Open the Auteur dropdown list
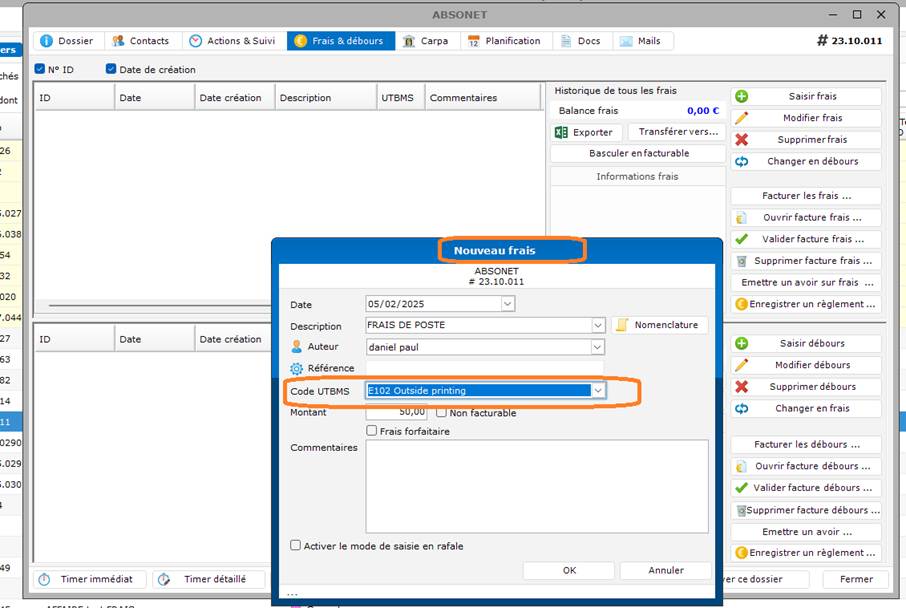The width and height of the screenshot is (906, 608). tap(598, 347)
